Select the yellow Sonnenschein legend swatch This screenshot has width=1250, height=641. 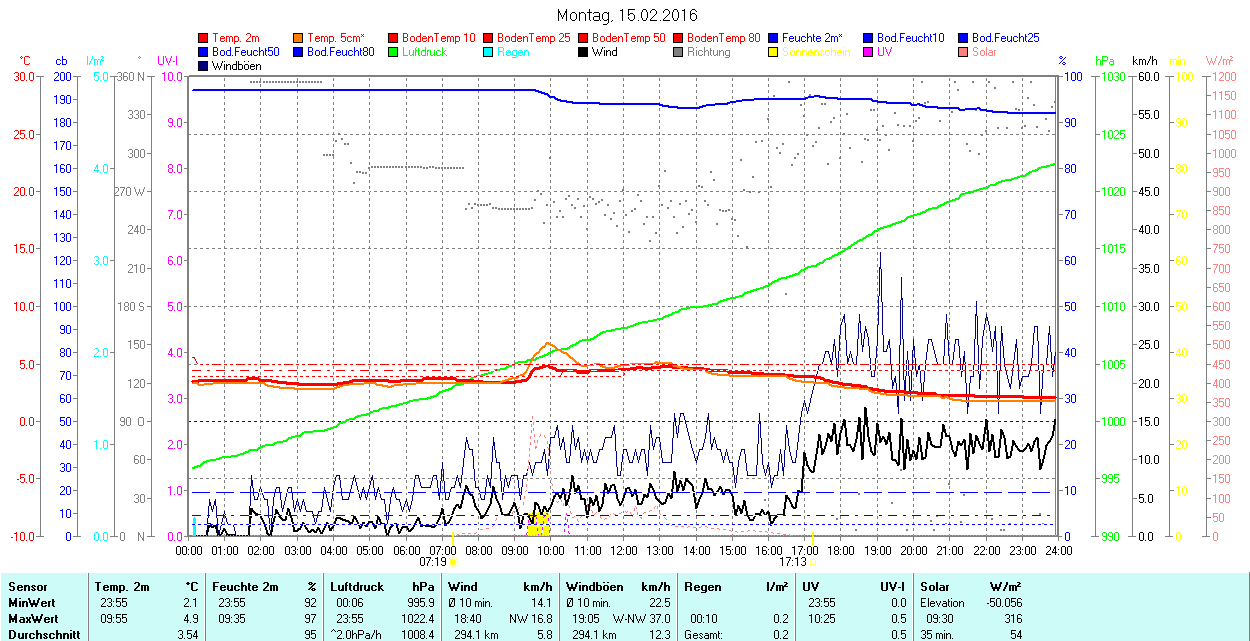[x=773, y=52]
